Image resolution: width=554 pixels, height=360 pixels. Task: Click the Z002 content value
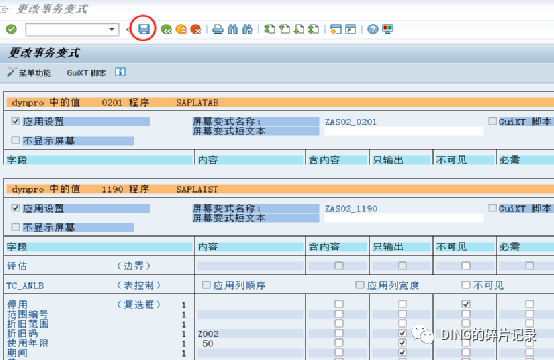(208, 334)
